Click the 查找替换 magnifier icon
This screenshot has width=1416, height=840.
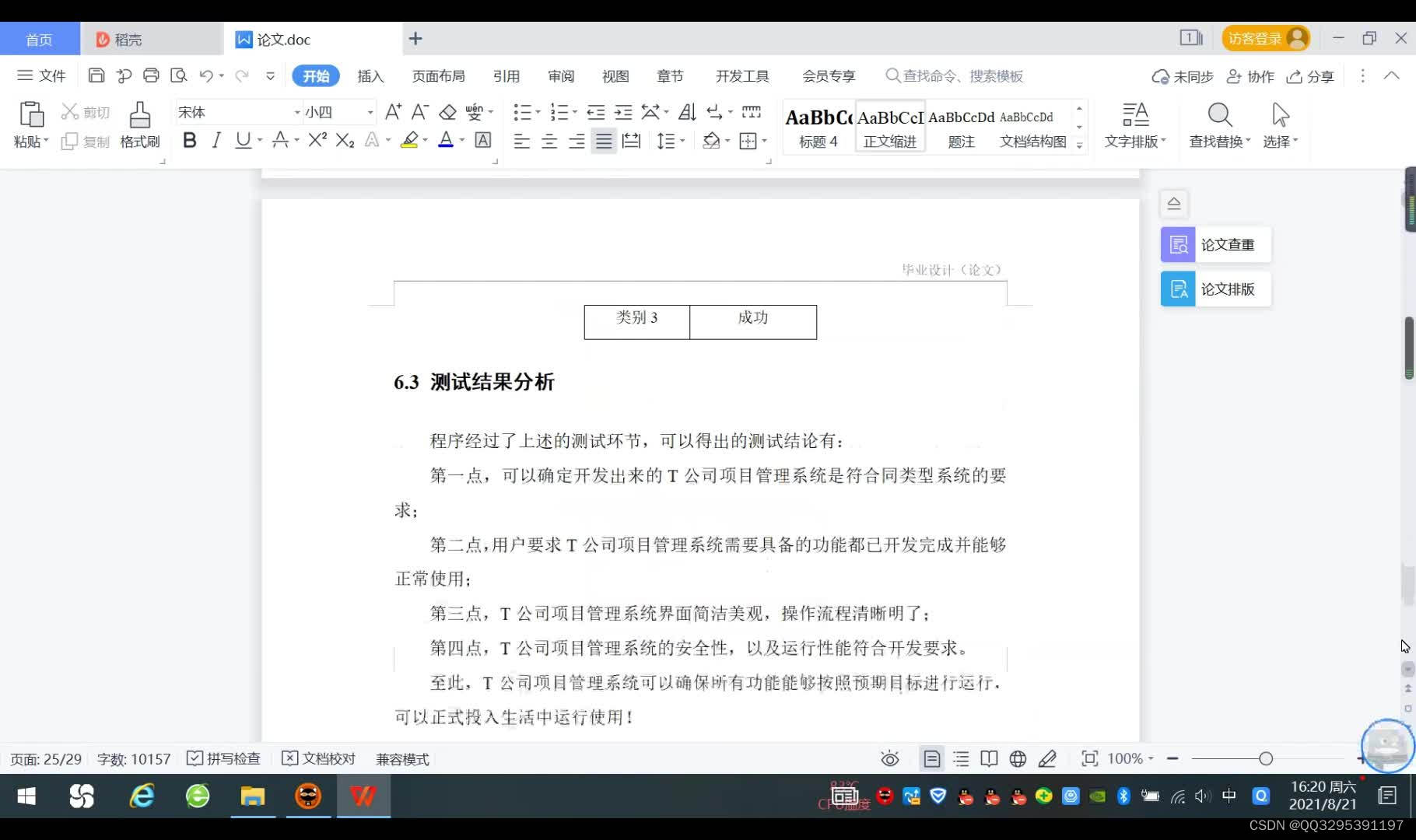pyautogui.click(x=1219, y=115)
